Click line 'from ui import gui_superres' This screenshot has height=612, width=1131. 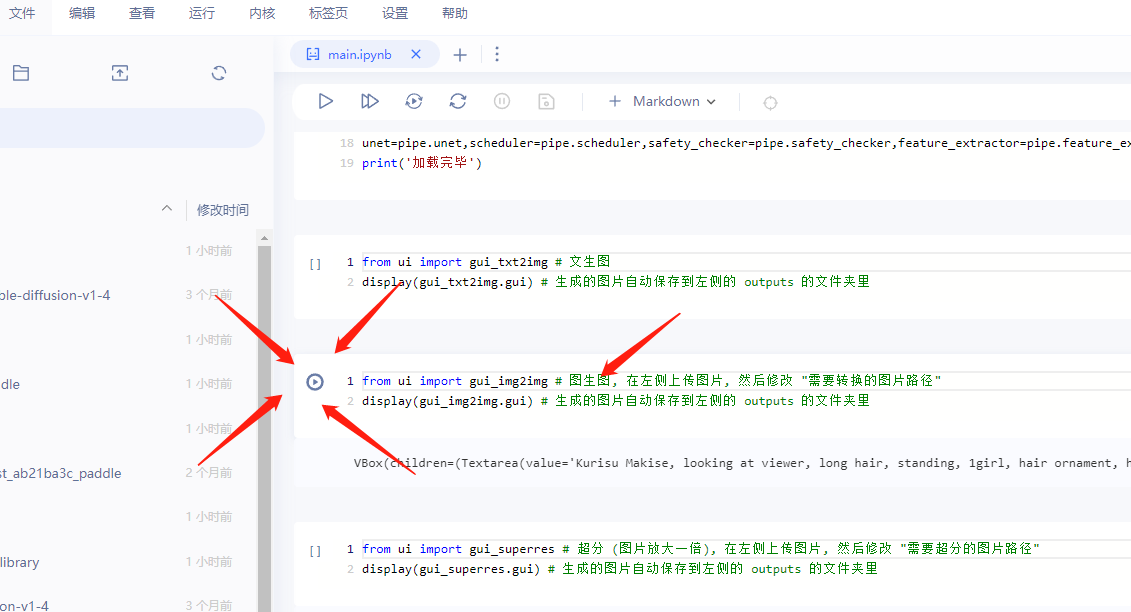700,548
